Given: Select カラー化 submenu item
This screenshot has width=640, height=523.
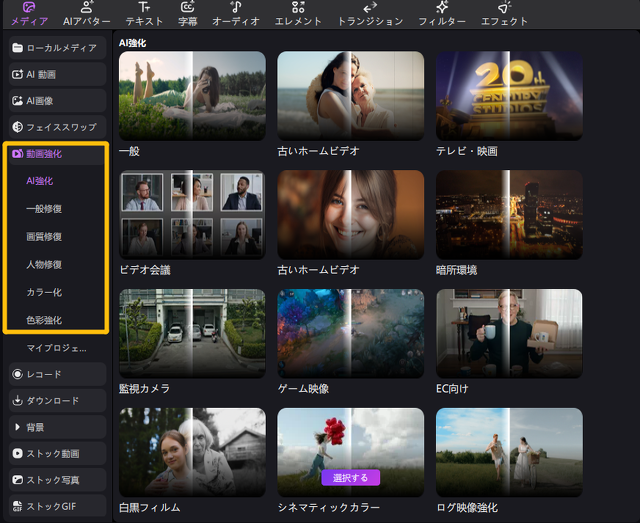Looking at the screenshot, I should [x=44, y=292].
